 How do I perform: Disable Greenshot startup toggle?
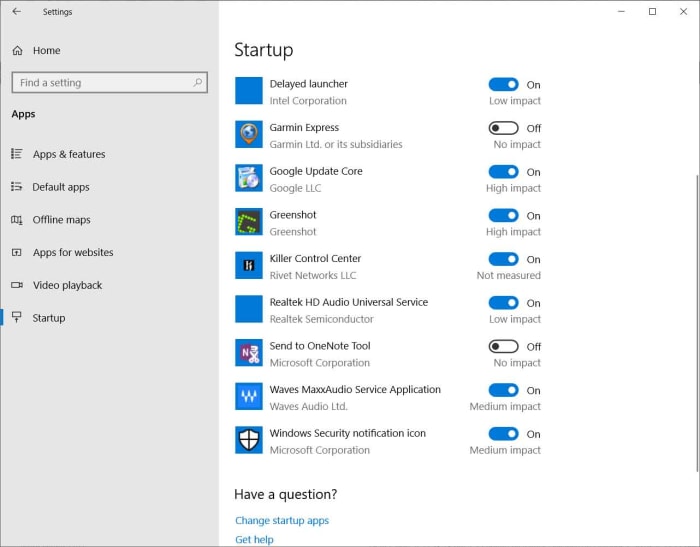point(503,215)
